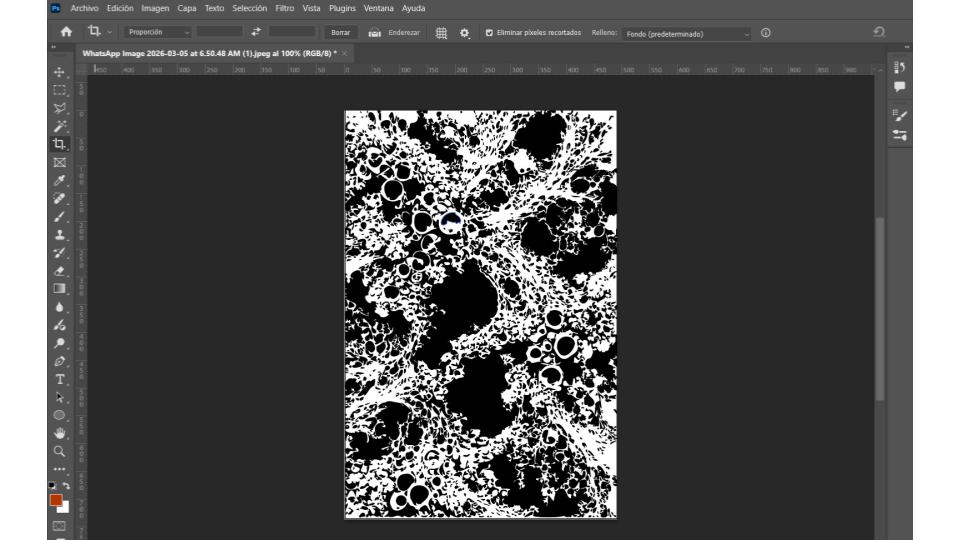The height and width of the screenshot is (540, 960).
Task: Select the Eyedropper tool
Action: coord(59,180)
